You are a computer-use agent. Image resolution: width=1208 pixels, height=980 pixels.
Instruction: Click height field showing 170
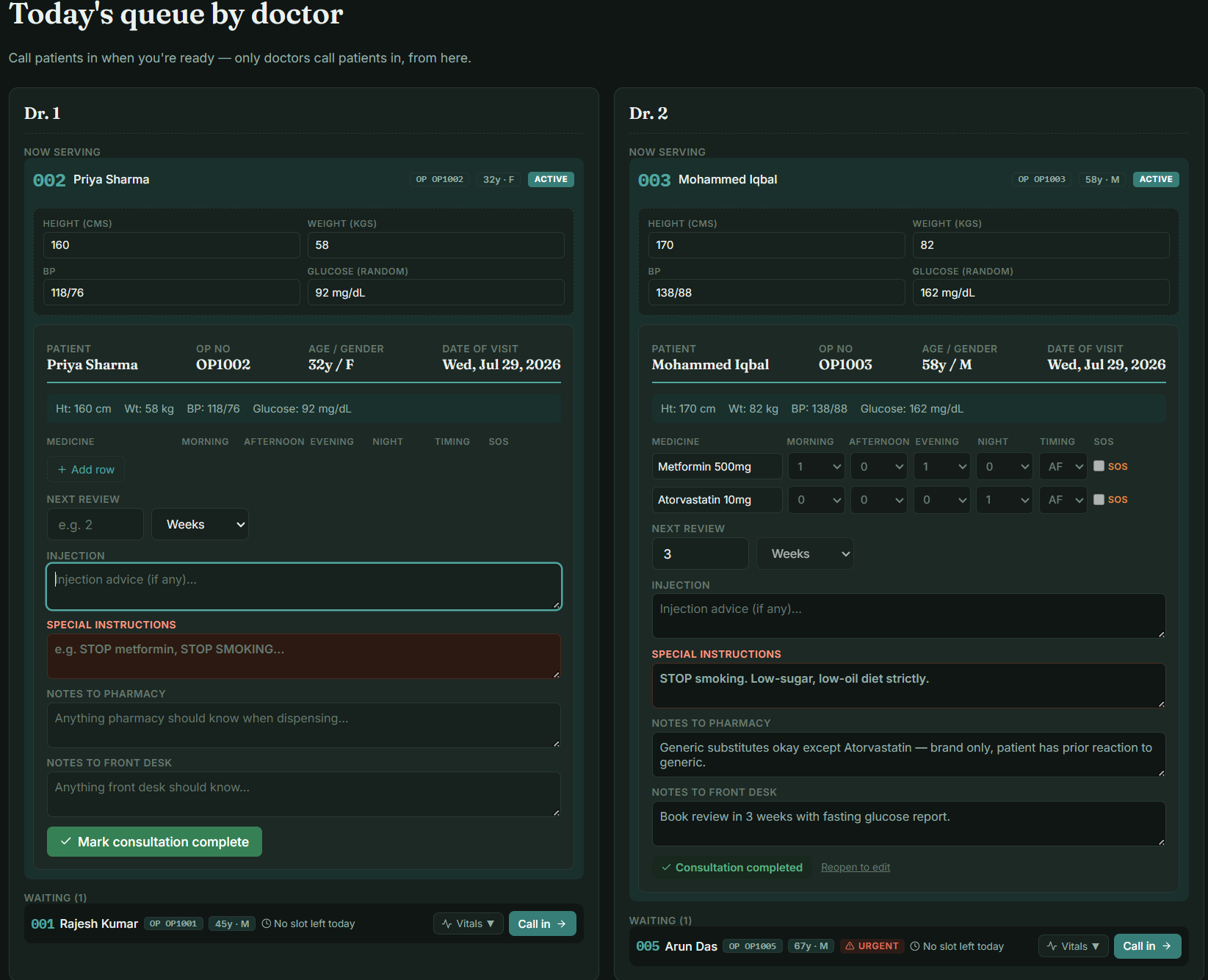tap(777, 245)
